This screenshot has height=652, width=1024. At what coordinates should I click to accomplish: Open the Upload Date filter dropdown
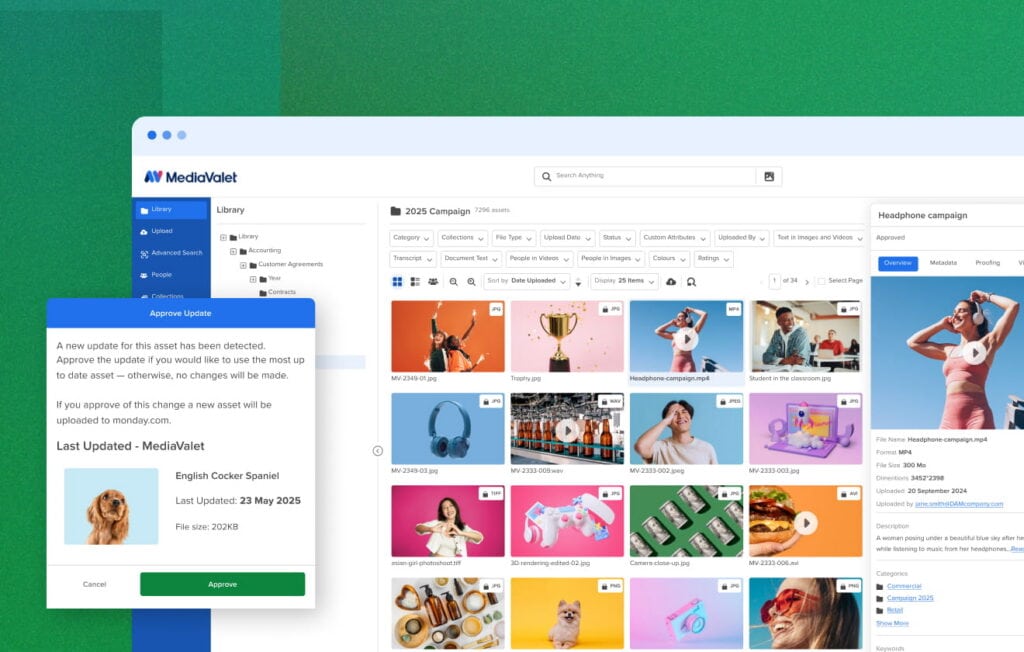point(567,238)
